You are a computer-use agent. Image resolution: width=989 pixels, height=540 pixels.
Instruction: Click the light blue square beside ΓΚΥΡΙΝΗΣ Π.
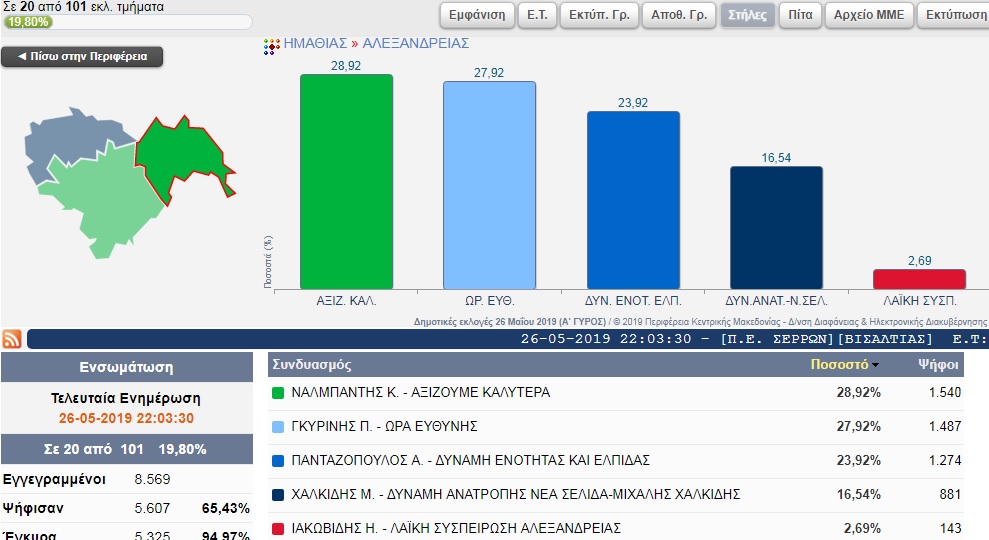[x=279, y=427]
